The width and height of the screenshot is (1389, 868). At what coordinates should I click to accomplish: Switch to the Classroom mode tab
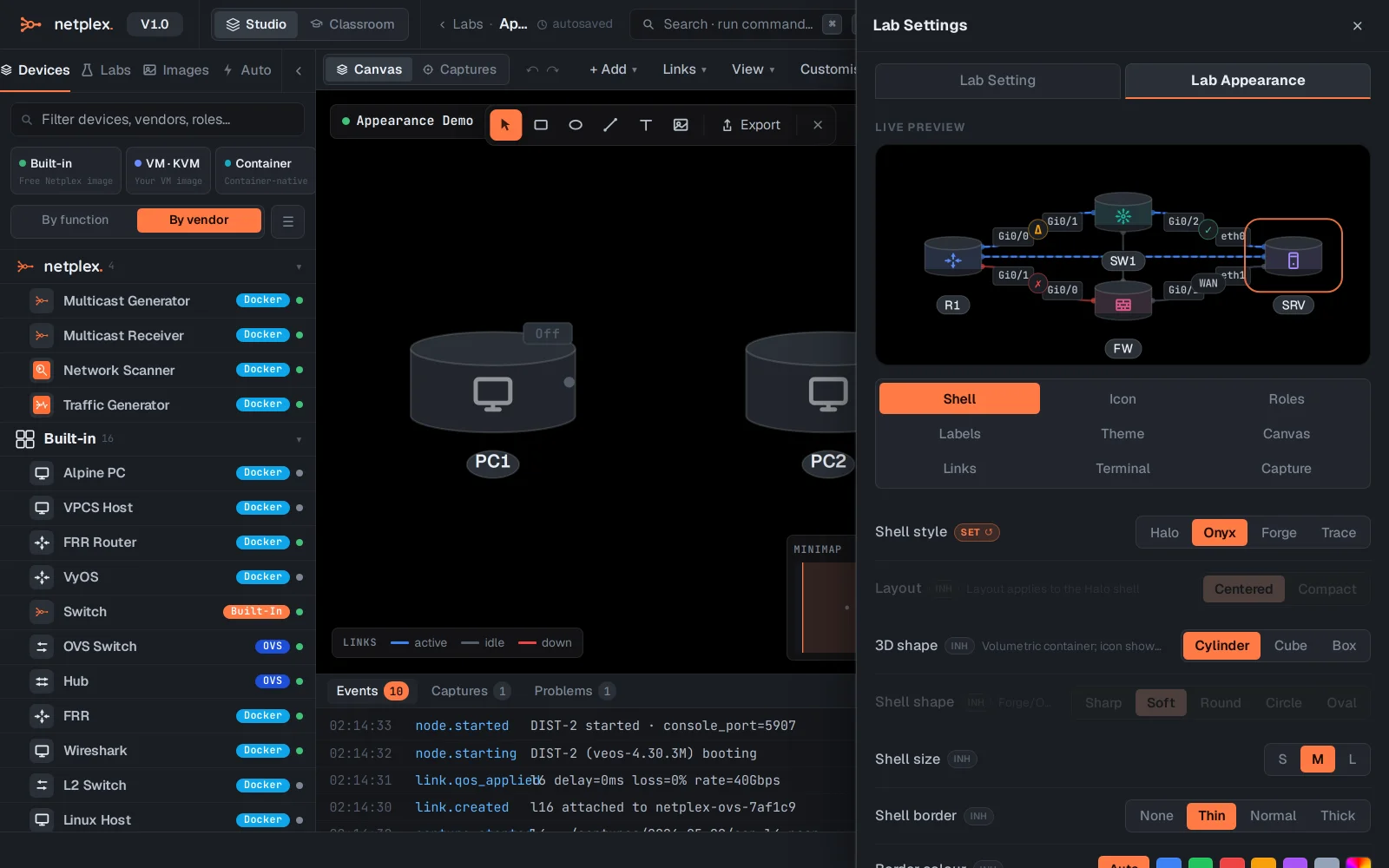[352, 24]
